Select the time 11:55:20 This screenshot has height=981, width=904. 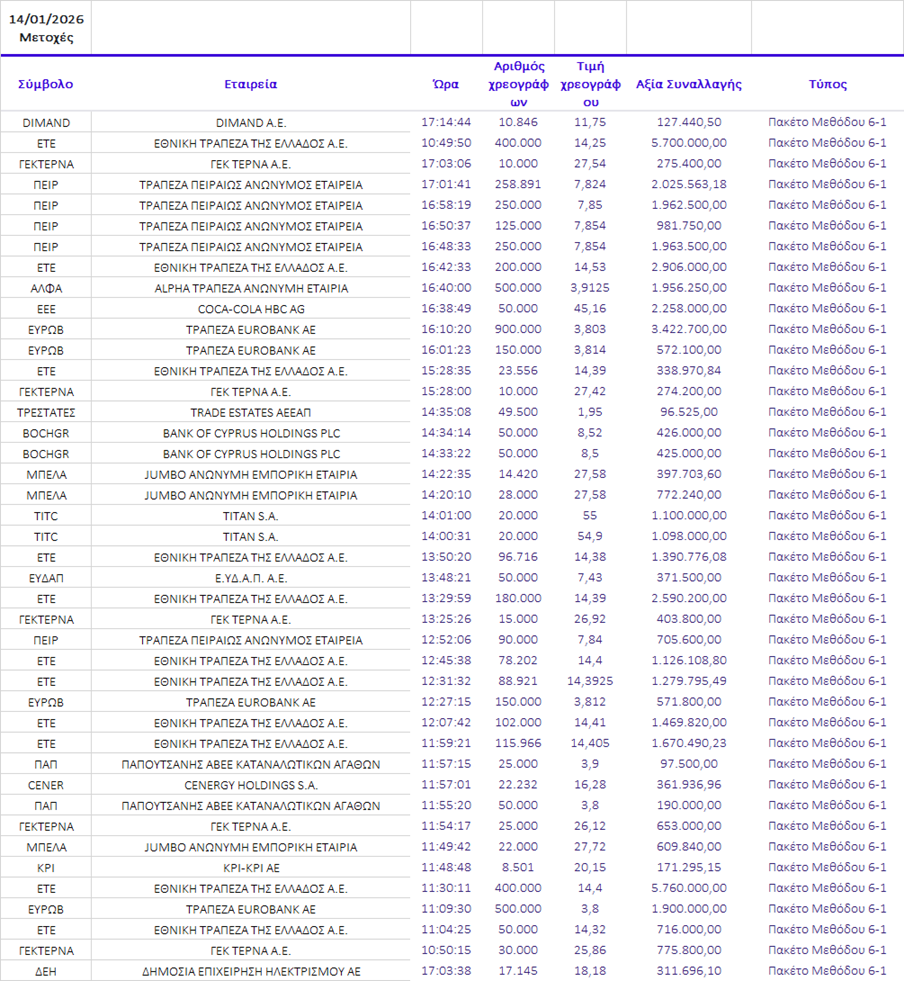coord(446,803)
